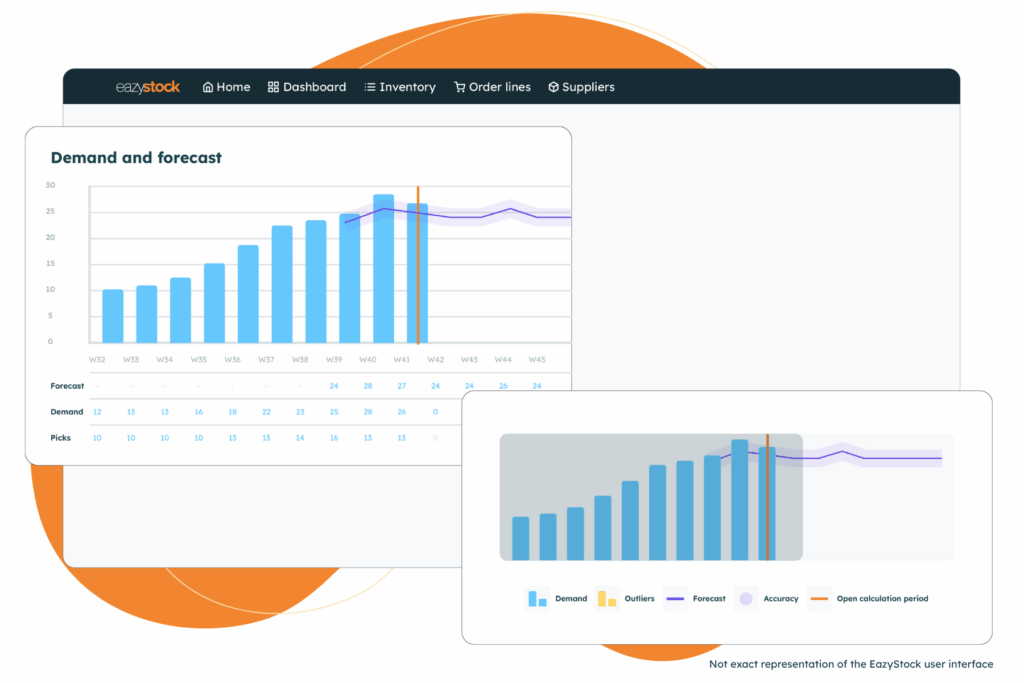Toggle the Accuracy legend circle
This screenshot has height=683, width=1024.
[746, 599]
